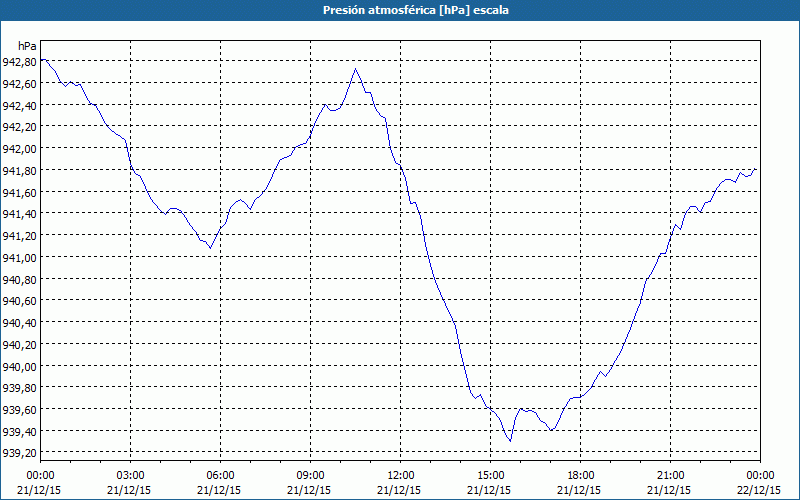Image resolution: width=800 pixels, height=500 pixels.
Task: Click the pressure curve peak near 10:30
Action: tap(356, 69)
